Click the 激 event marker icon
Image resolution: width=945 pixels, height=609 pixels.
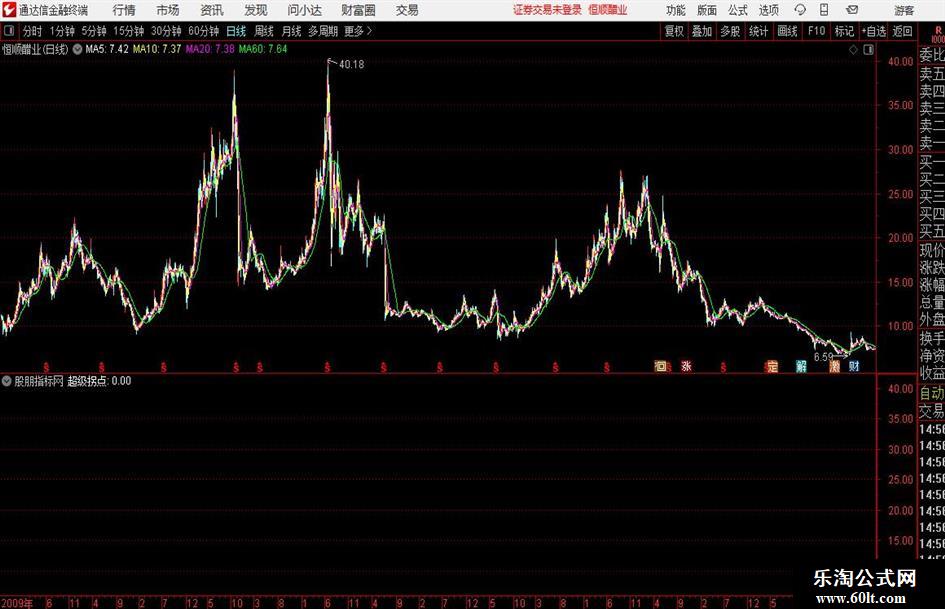(835, 366)
